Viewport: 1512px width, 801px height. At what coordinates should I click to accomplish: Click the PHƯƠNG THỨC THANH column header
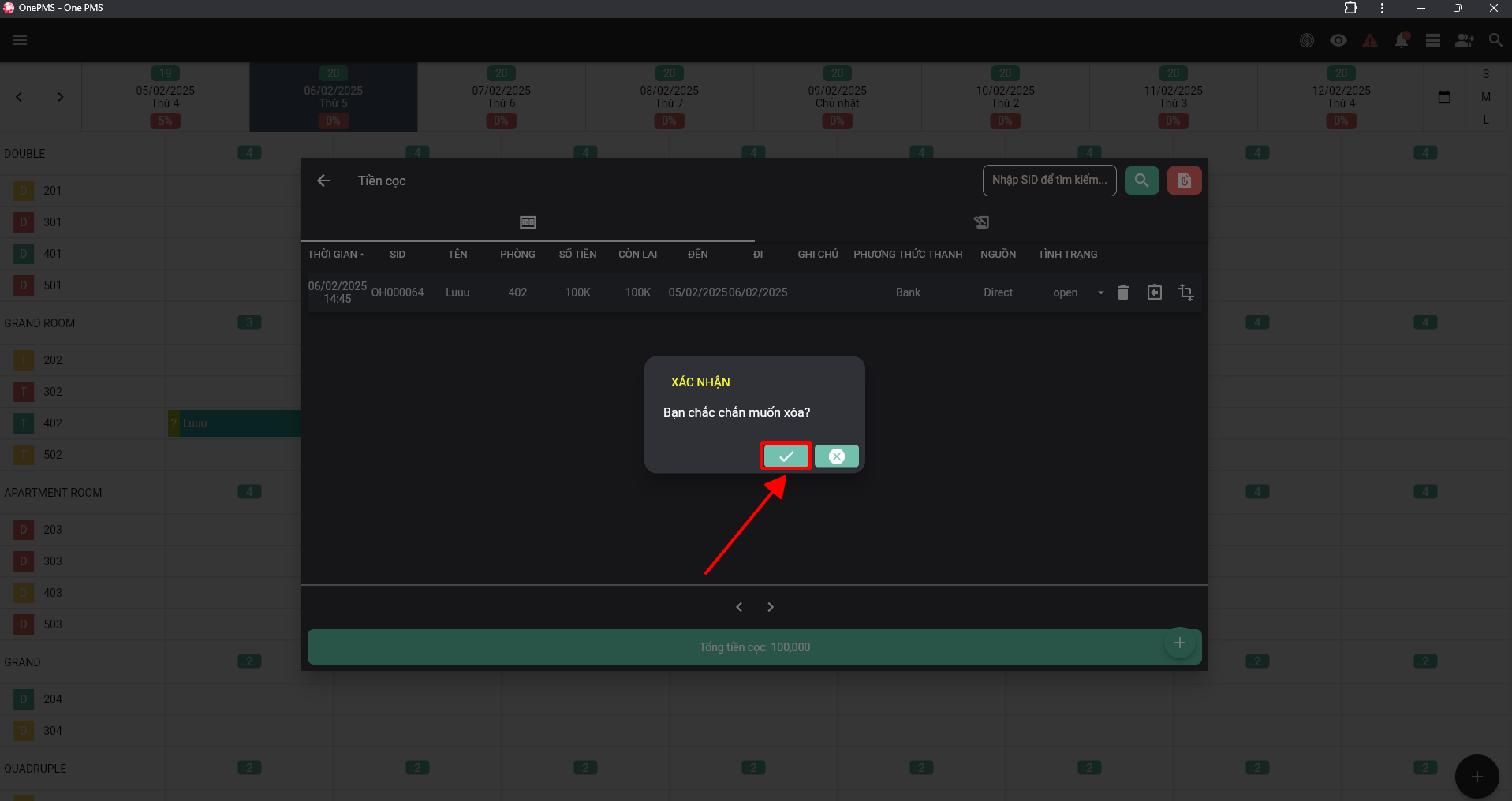pyautogui.click(x=908, y=255)
